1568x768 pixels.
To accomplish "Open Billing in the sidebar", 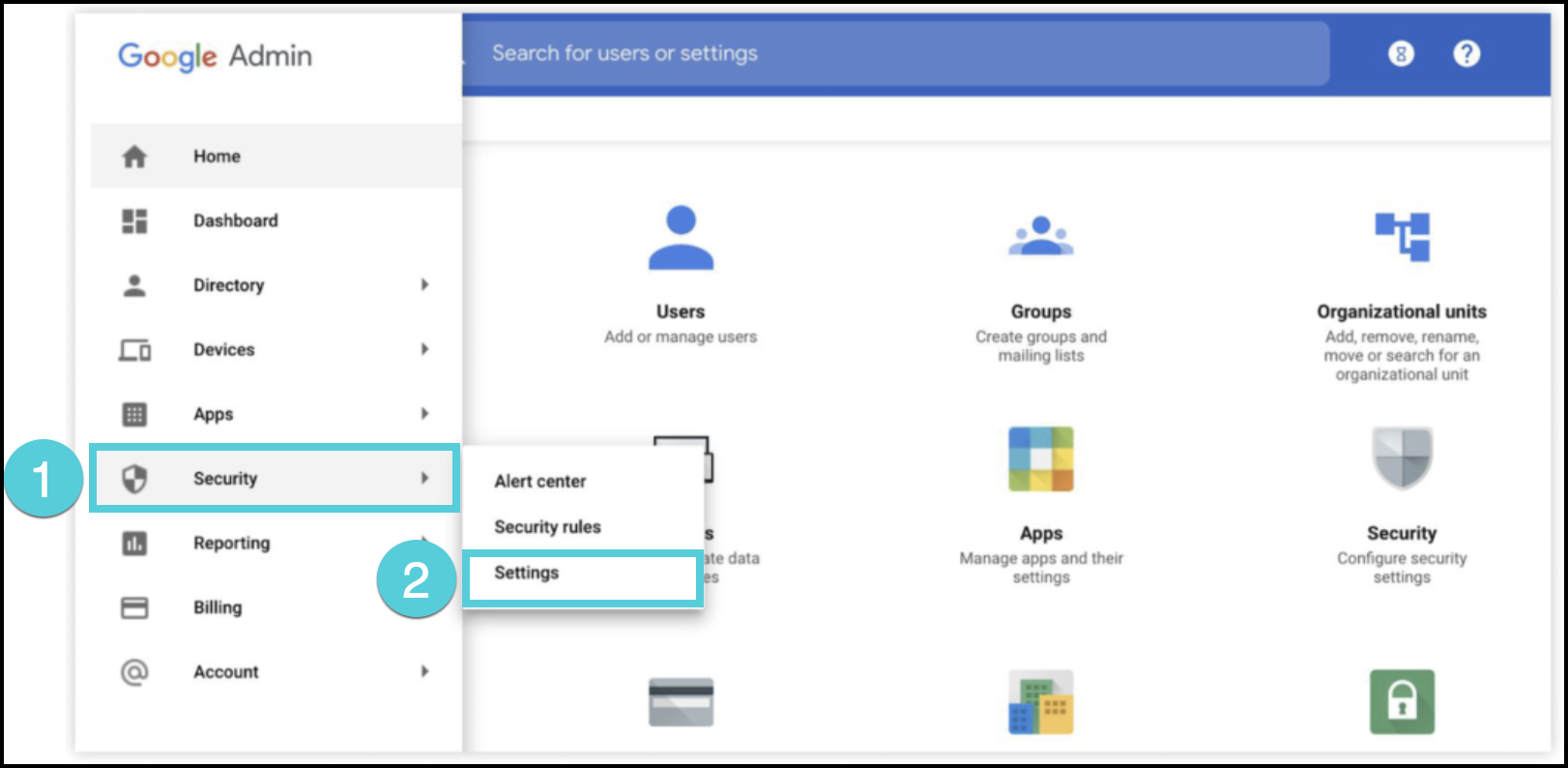I will point(218,607).
